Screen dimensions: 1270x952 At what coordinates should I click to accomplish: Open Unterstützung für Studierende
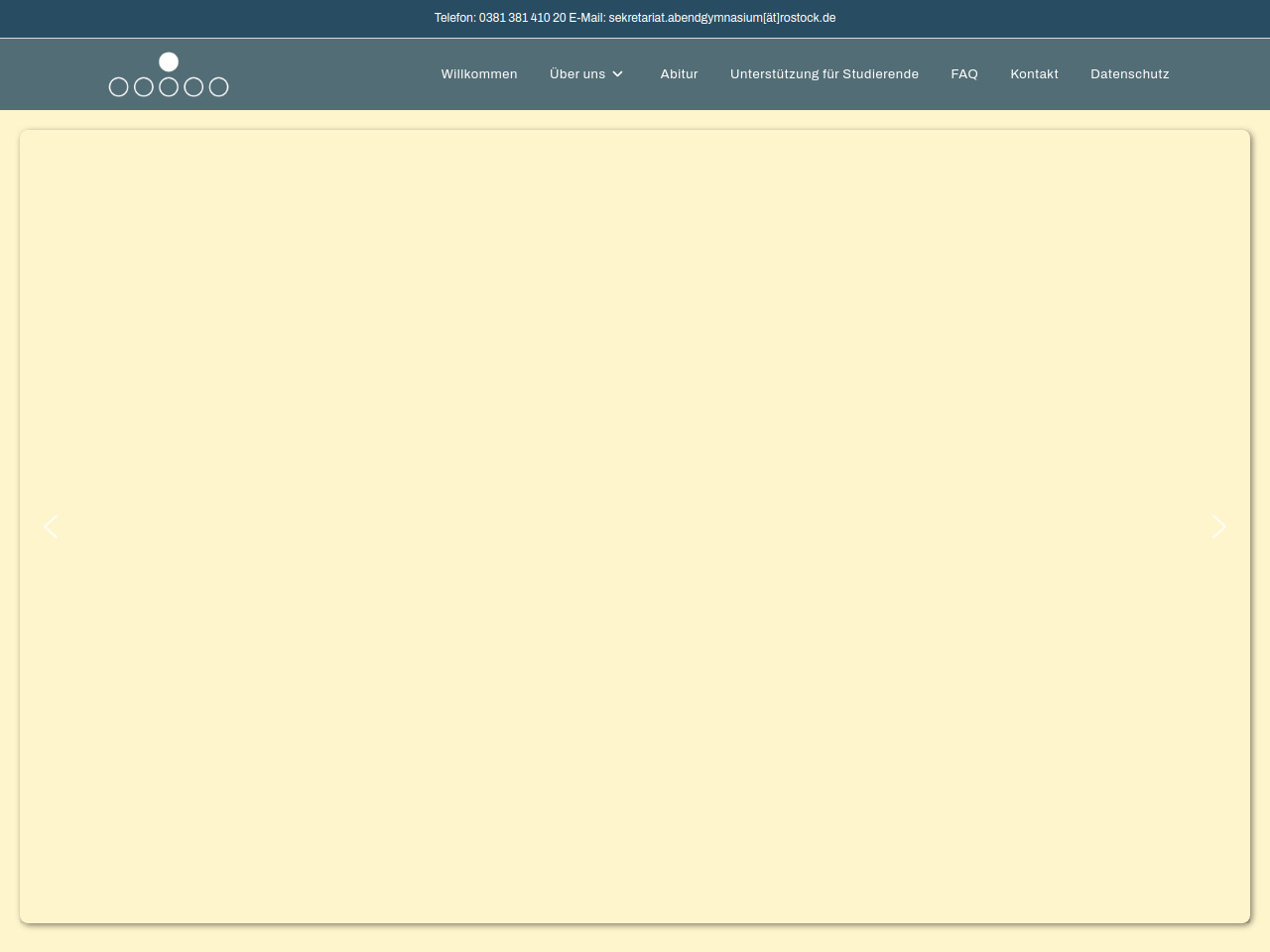click(x=824, y=74)
